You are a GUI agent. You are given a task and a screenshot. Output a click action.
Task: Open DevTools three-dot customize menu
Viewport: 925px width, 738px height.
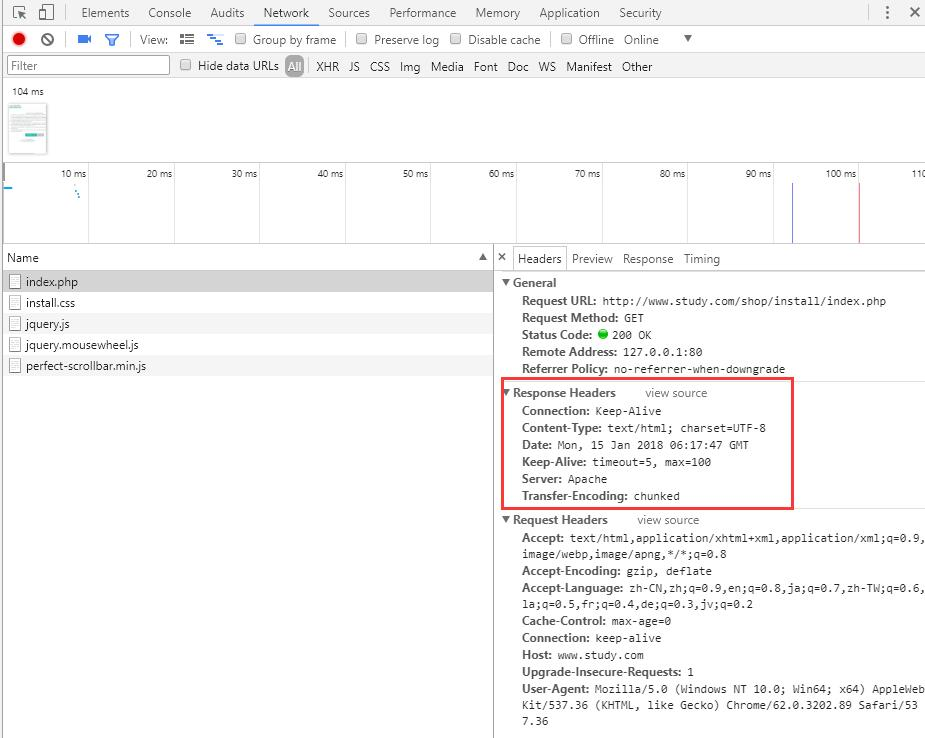(x=887, y=12)
